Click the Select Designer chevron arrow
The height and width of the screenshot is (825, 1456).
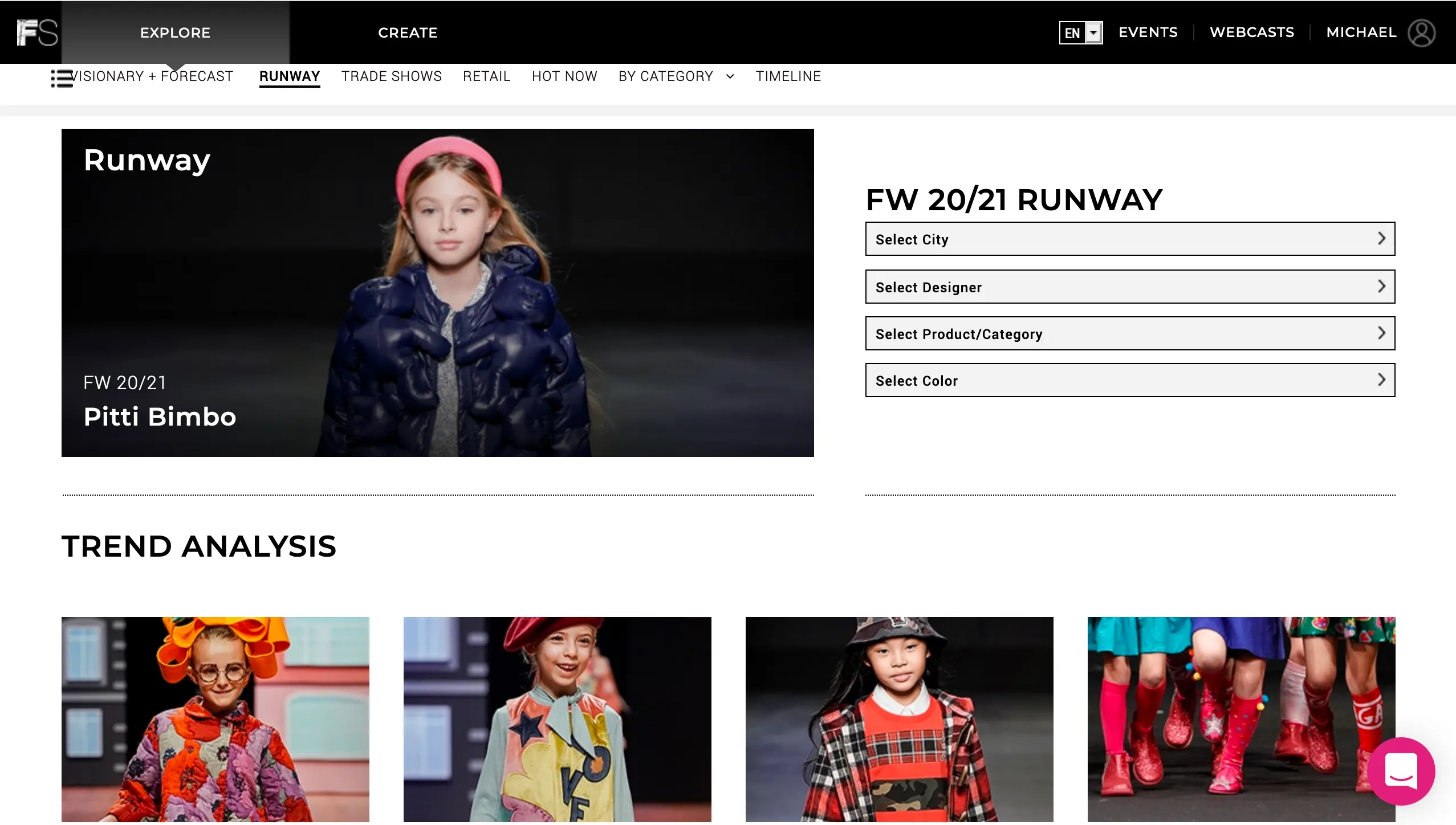pyautogui.click(x=1381, y=287)
